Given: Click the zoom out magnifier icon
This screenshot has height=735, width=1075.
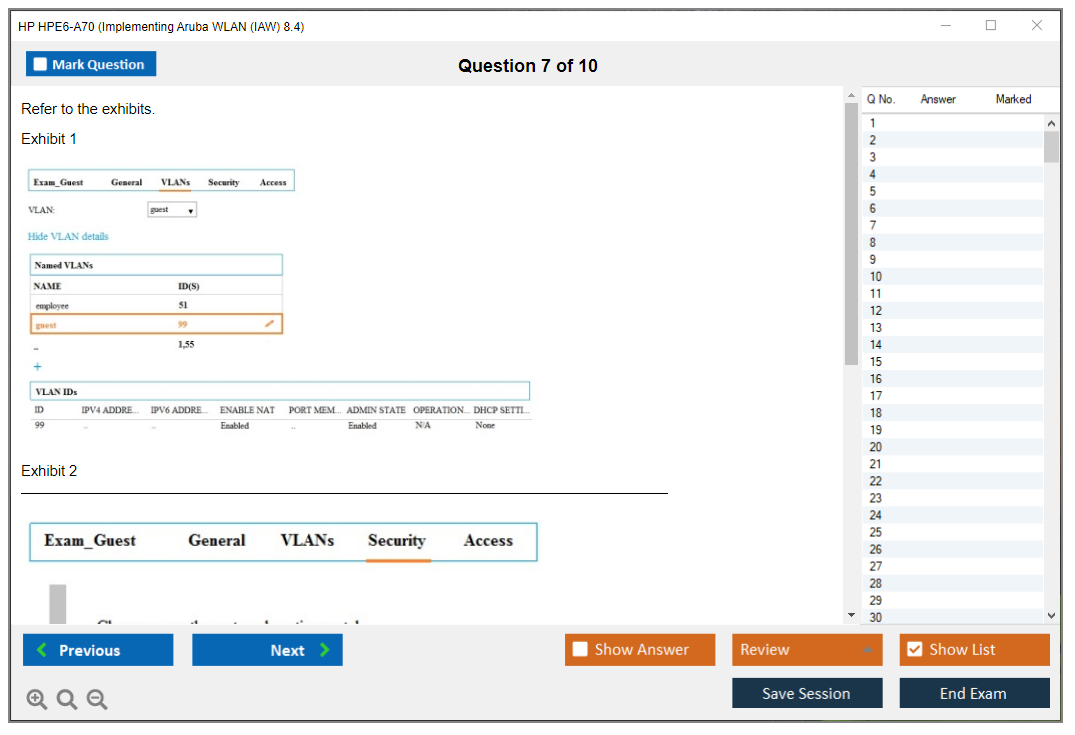Looking at the screenshot, I should click(97, 700).
